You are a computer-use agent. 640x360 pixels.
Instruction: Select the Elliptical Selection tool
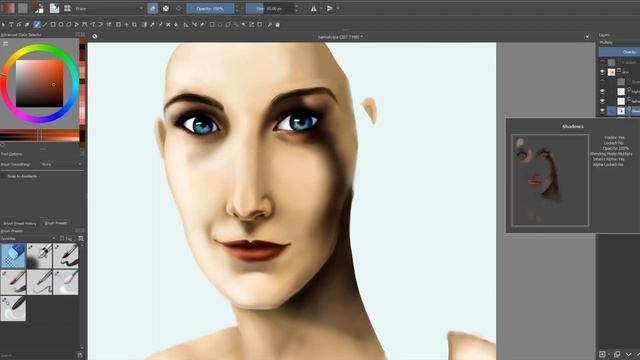click(220, 24)
